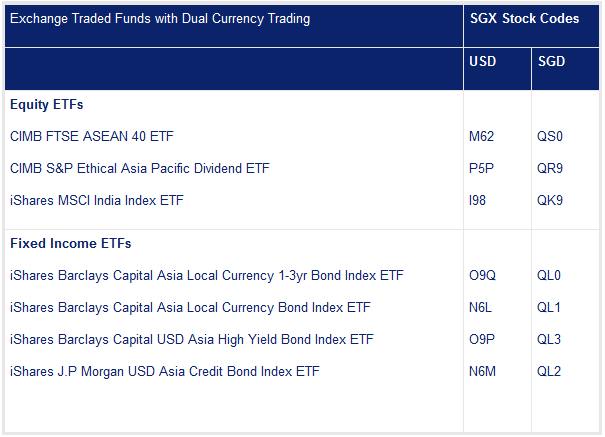
Task: Select USD code M62
Action: 481,136
